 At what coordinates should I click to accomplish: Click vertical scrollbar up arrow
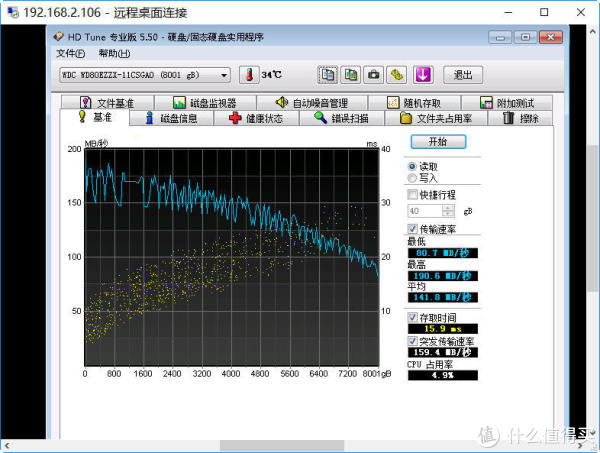point(593,30)
